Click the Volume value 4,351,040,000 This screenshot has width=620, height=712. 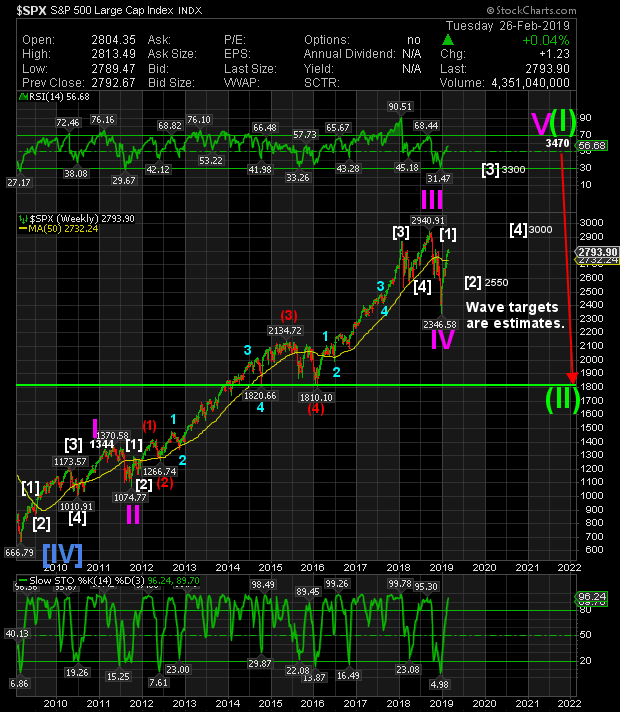pyautogui.click(x=530, y=83)
